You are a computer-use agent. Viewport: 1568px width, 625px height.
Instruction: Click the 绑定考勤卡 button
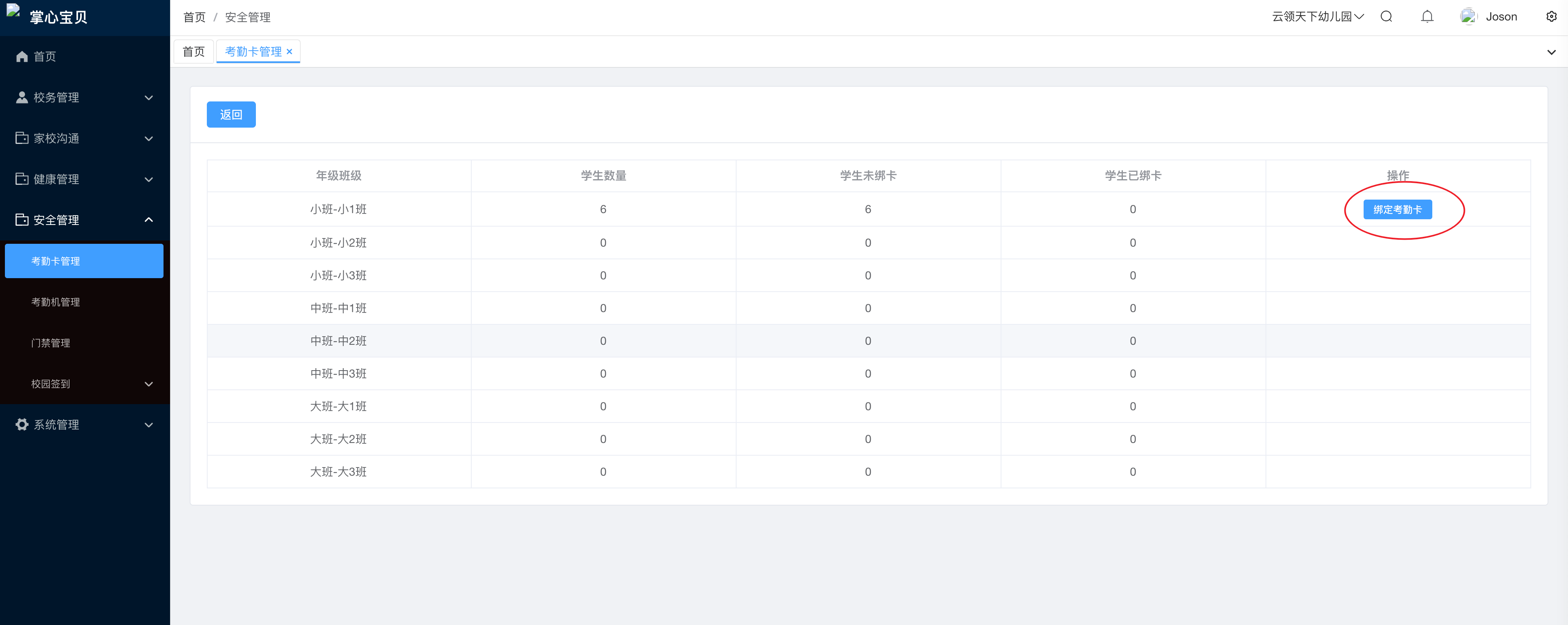coord(1398,209)
